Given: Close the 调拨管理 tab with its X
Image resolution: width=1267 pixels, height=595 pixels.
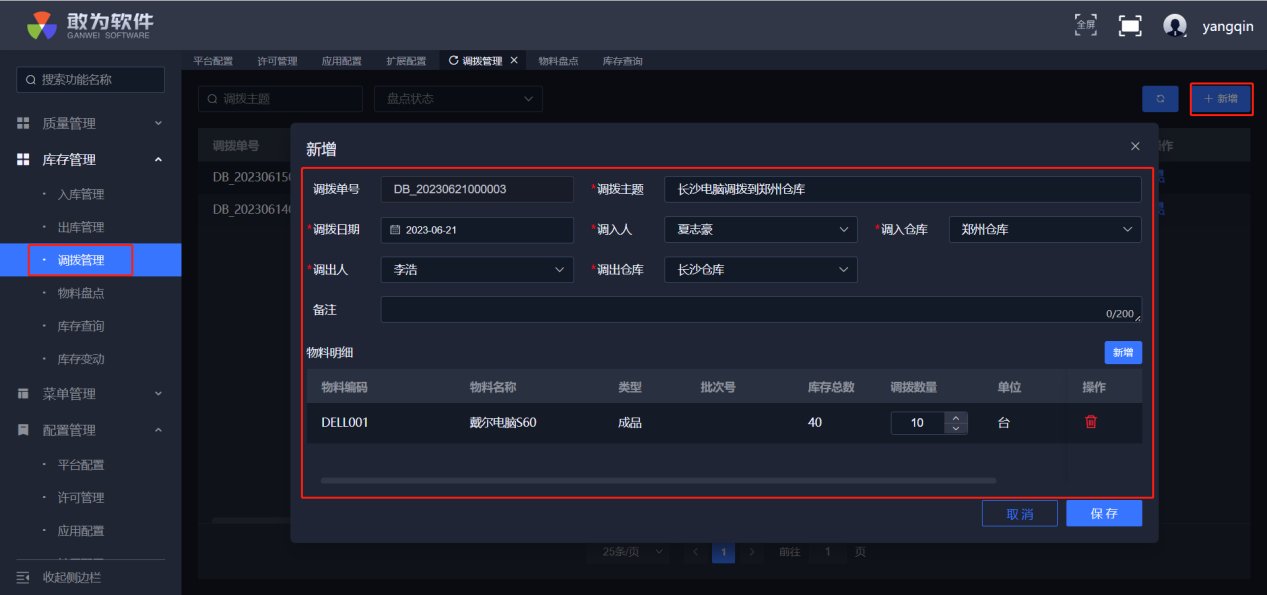Looking at the screenshot, I should tap(514, 60).
